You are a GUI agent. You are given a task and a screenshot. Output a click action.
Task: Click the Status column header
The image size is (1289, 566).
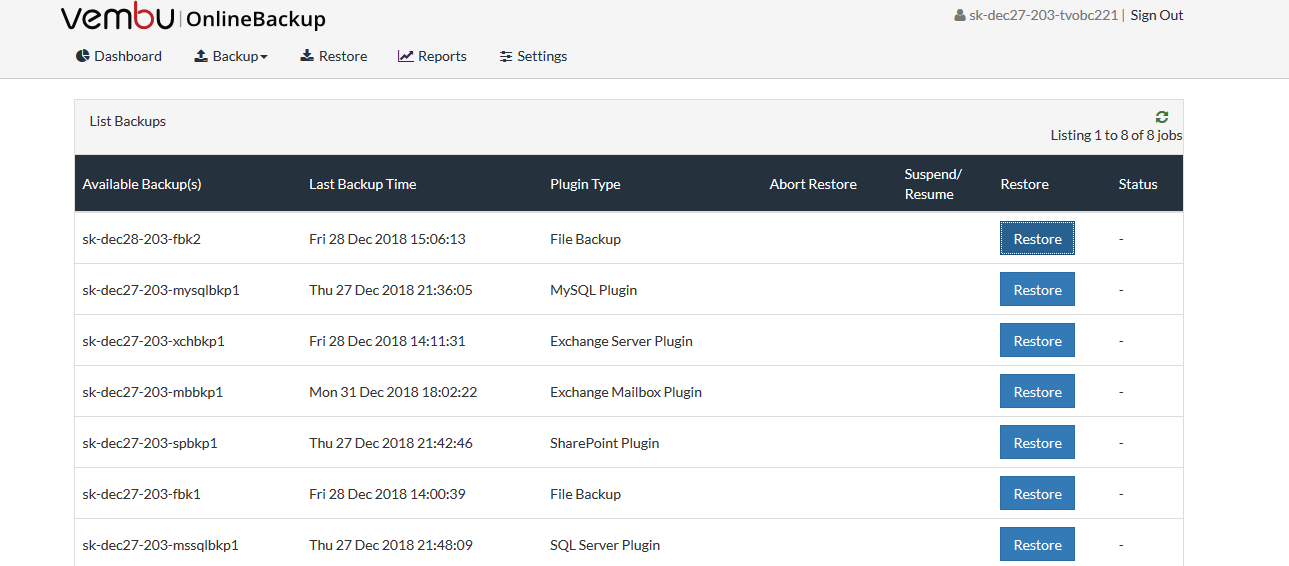[1138, 184]
